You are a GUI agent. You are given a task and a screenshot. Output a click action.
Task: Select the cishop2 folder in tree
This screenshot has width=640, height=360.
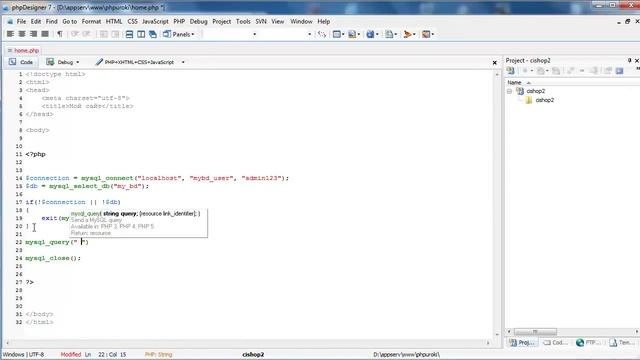pyautogui.click(x=544, y=100)
